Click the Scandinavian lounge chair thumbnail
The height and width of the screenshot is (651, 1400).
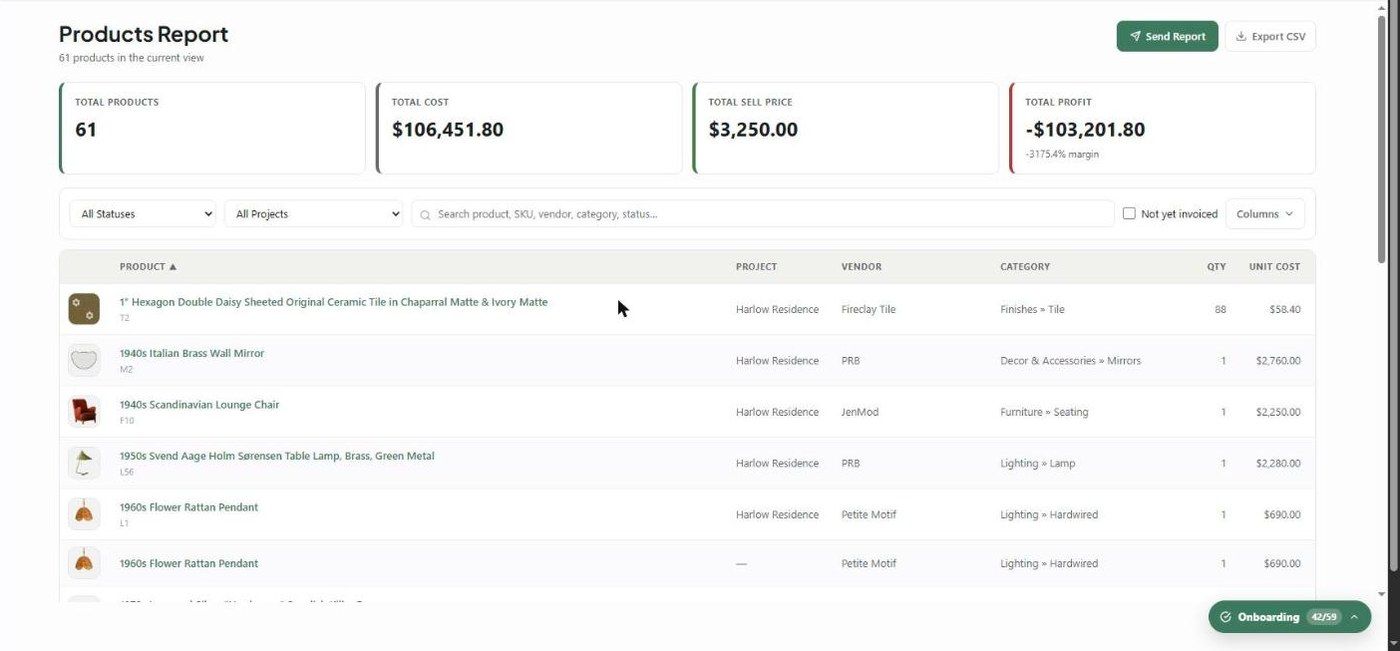pyautogui.click(x=84, y=412)
